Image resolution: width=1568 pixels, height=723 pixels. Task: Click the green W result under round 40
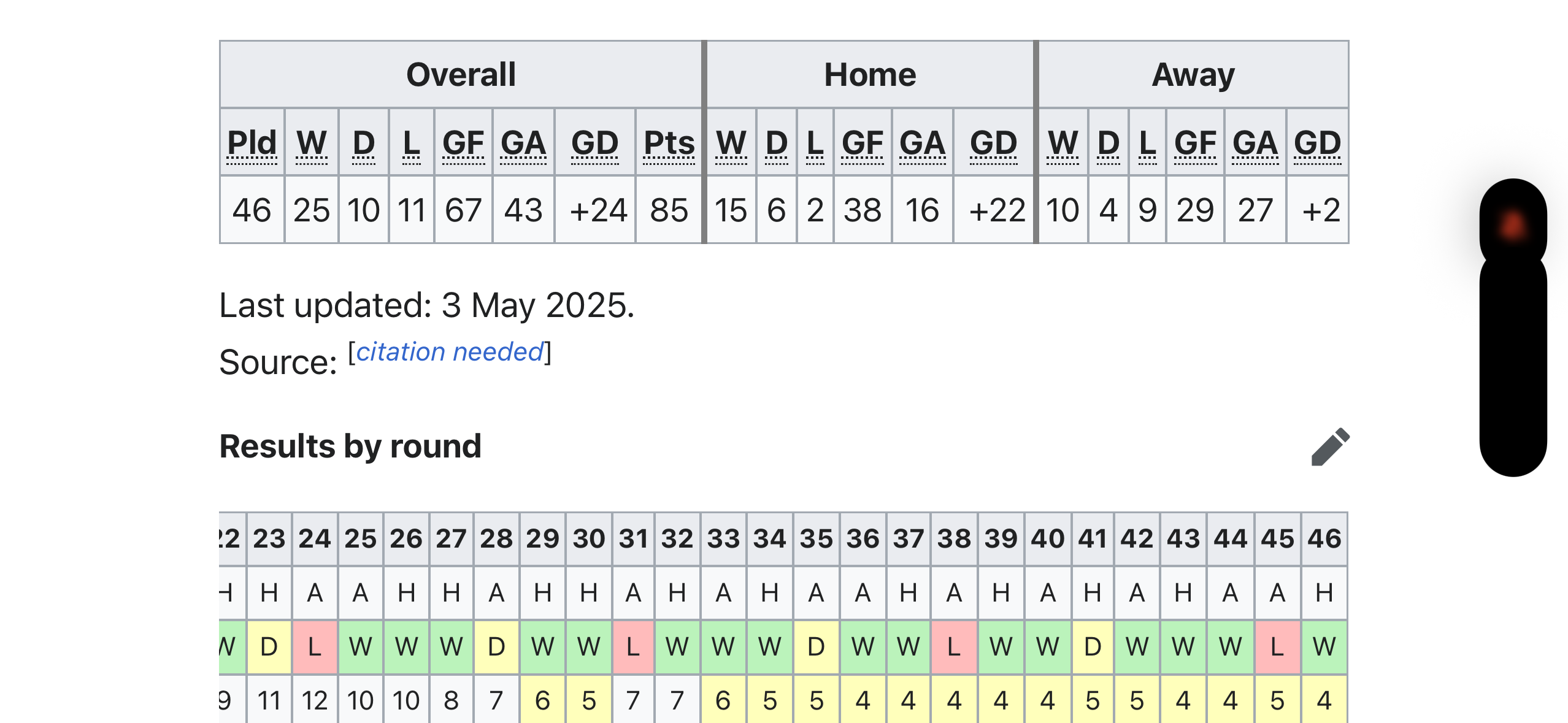click(x=1047, y=647)
